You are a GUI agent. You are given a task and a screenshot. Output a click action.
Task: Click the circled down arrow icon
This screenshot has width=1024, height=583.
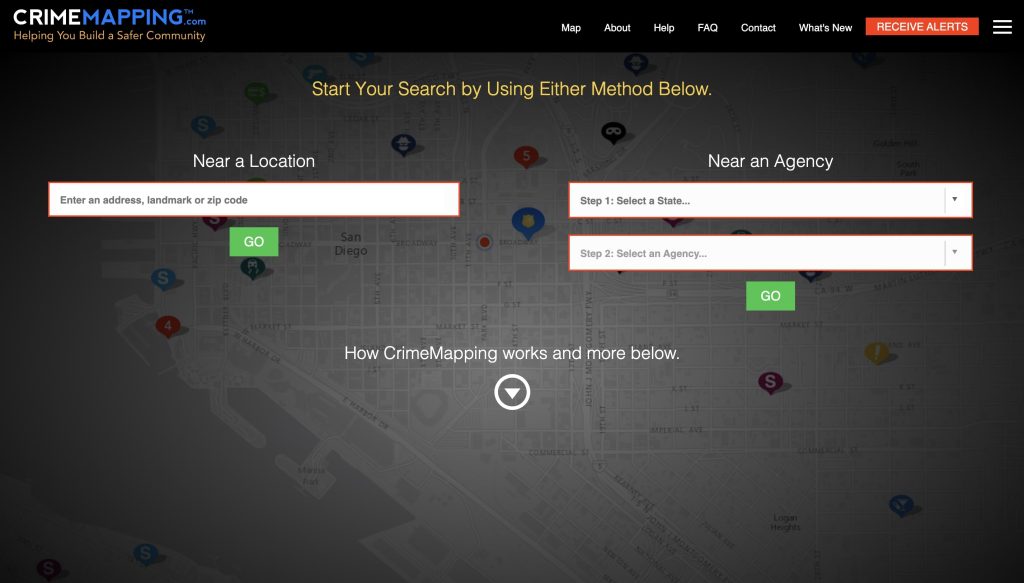click(512, 392)
